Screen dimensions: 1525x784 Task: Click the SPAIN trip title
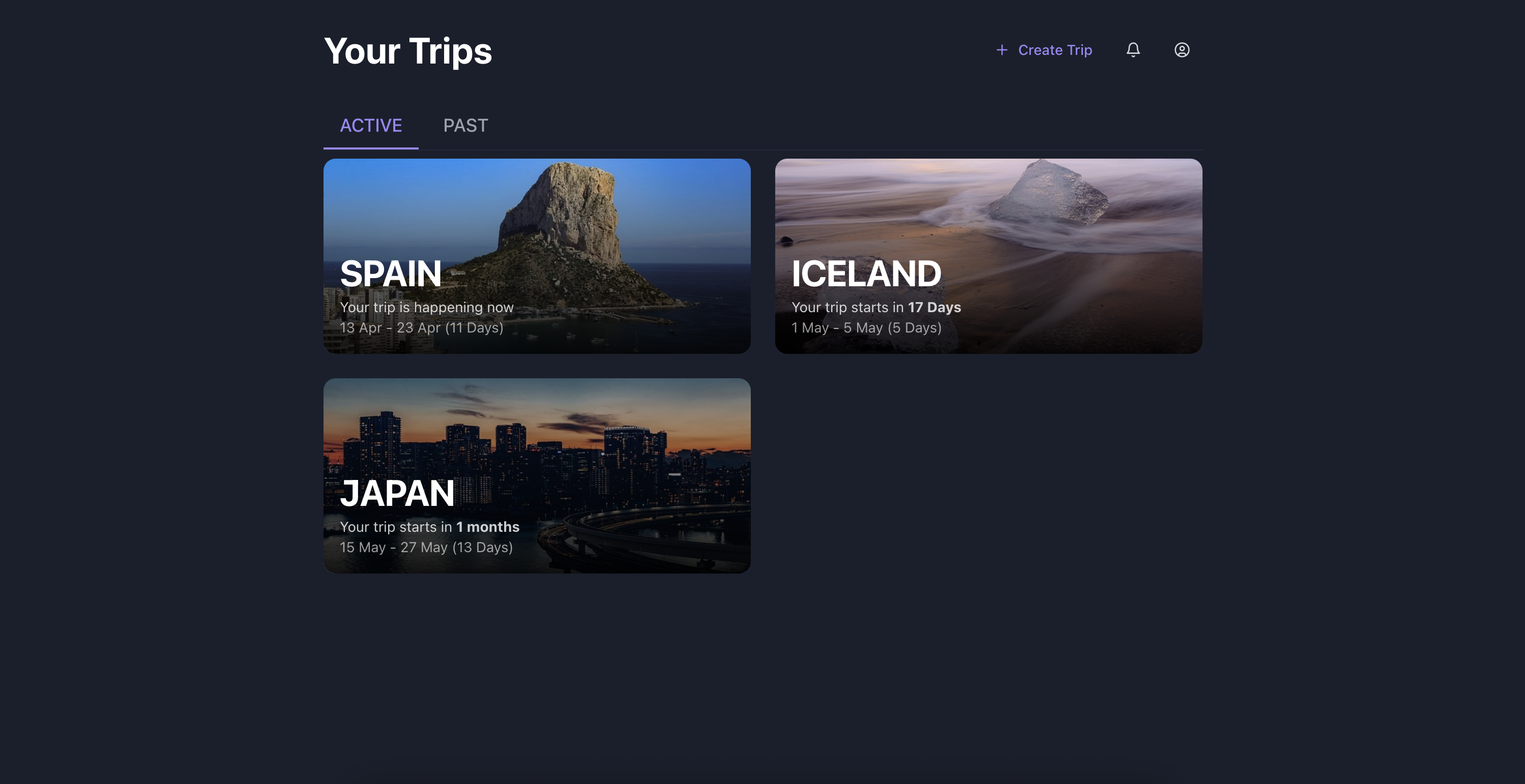(x=391, y=274)
